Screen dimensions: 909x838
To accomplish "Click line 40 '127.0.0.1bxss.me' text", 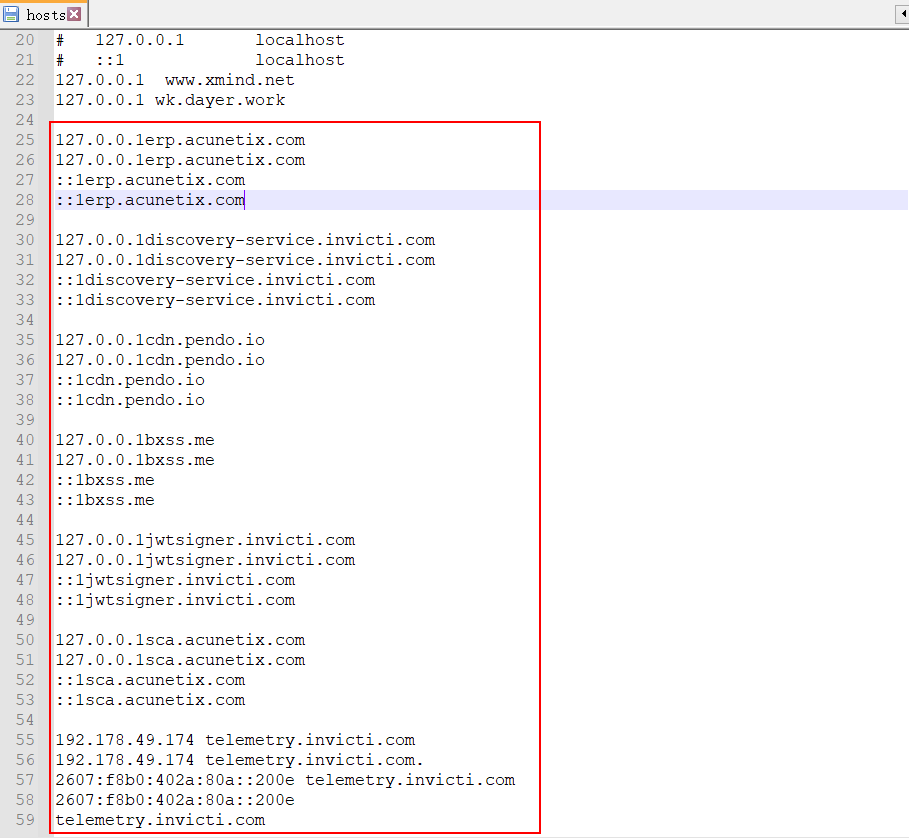I will coord(135,440).
